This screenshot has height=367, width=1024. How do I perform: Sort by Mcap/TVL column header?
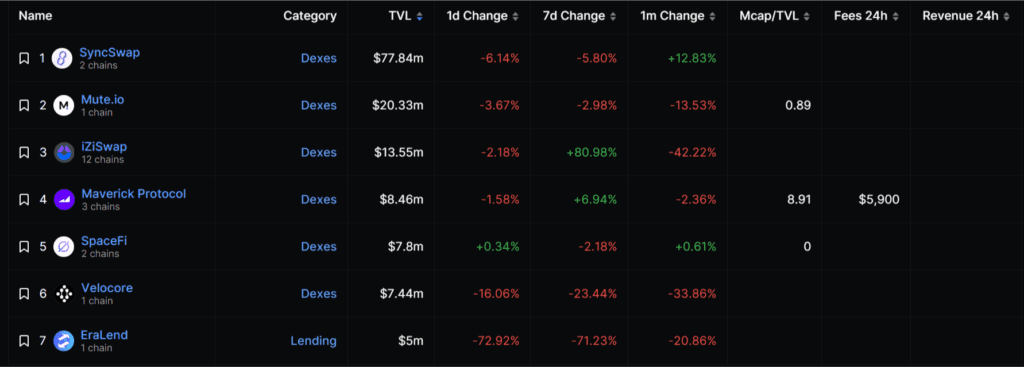click(775, 16)
